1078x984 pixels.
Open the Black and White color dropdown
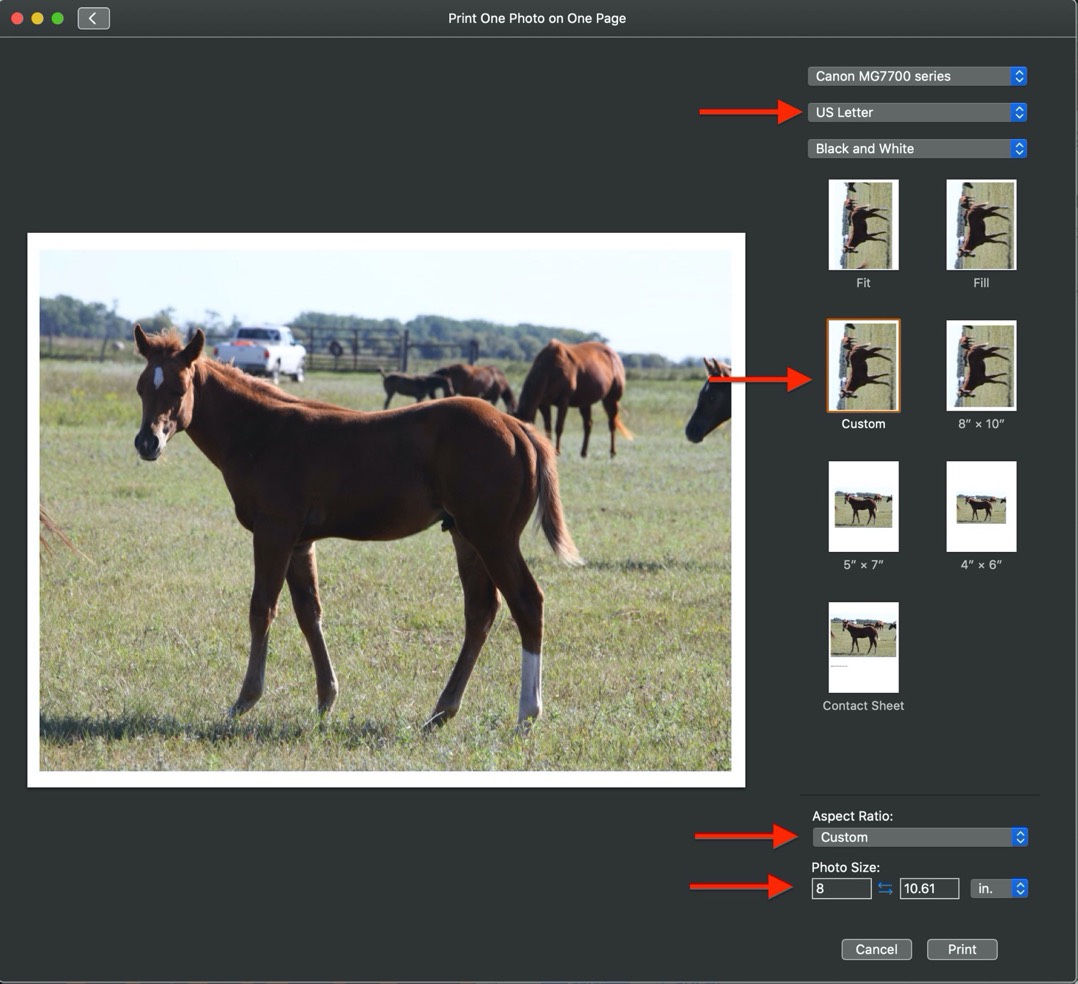(917, 148)
